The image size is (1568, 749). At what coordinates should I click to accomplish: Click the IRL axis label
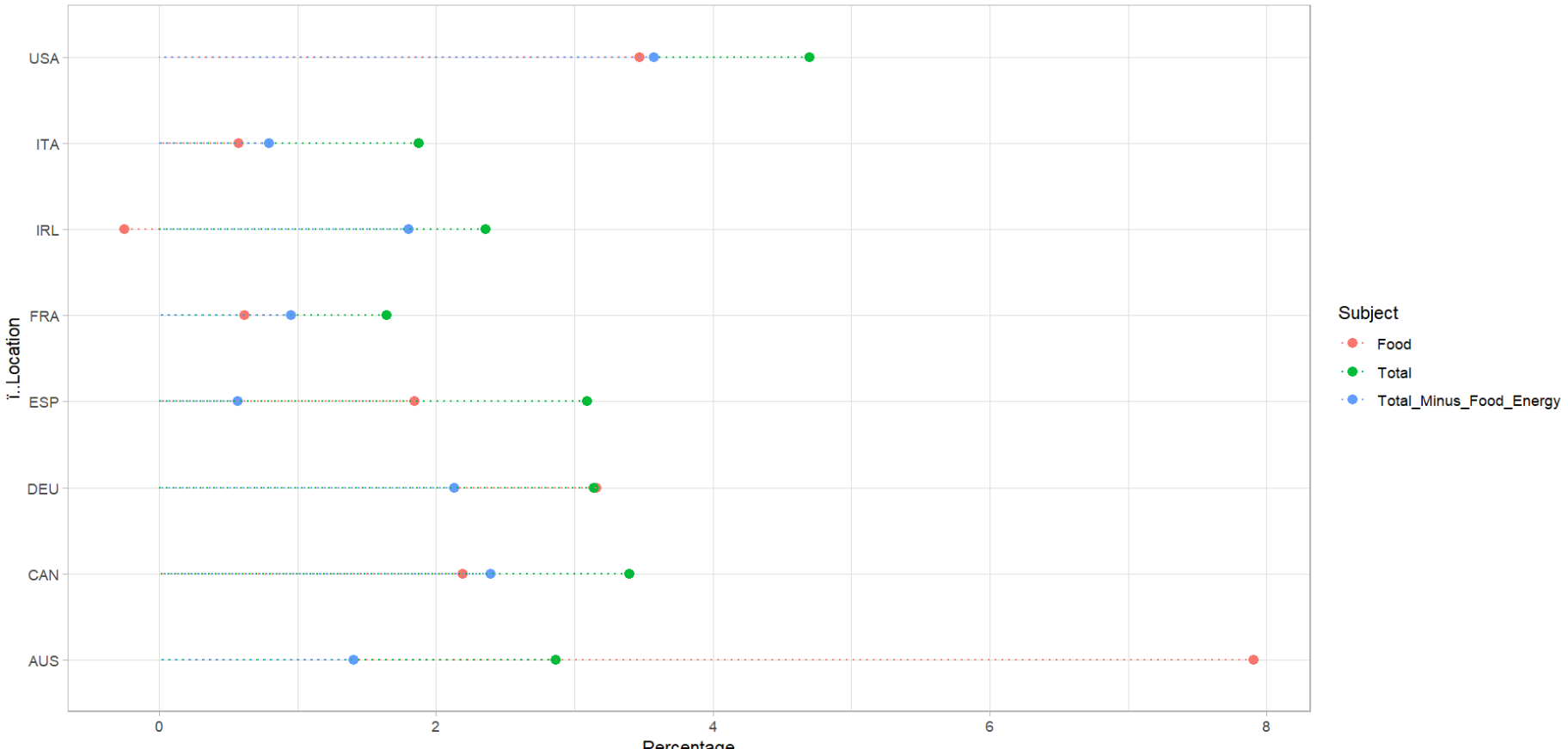47,230
